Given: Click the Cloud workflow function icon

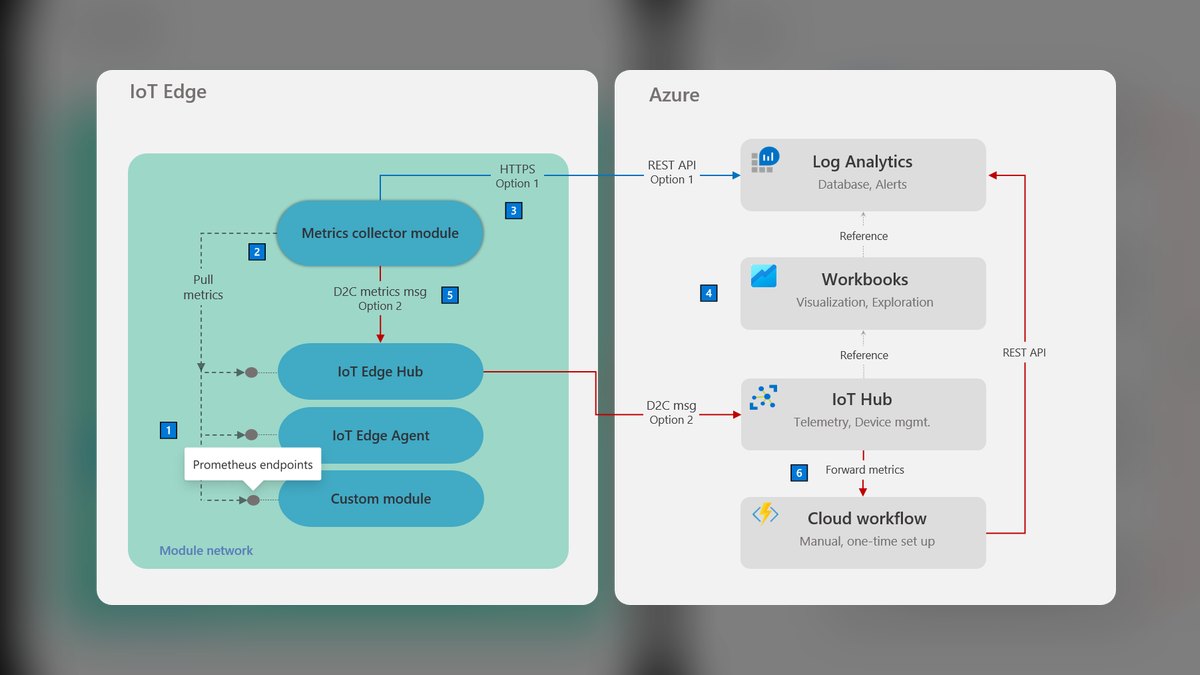Looking at the screenshot, I should click(x=765, y=514).
